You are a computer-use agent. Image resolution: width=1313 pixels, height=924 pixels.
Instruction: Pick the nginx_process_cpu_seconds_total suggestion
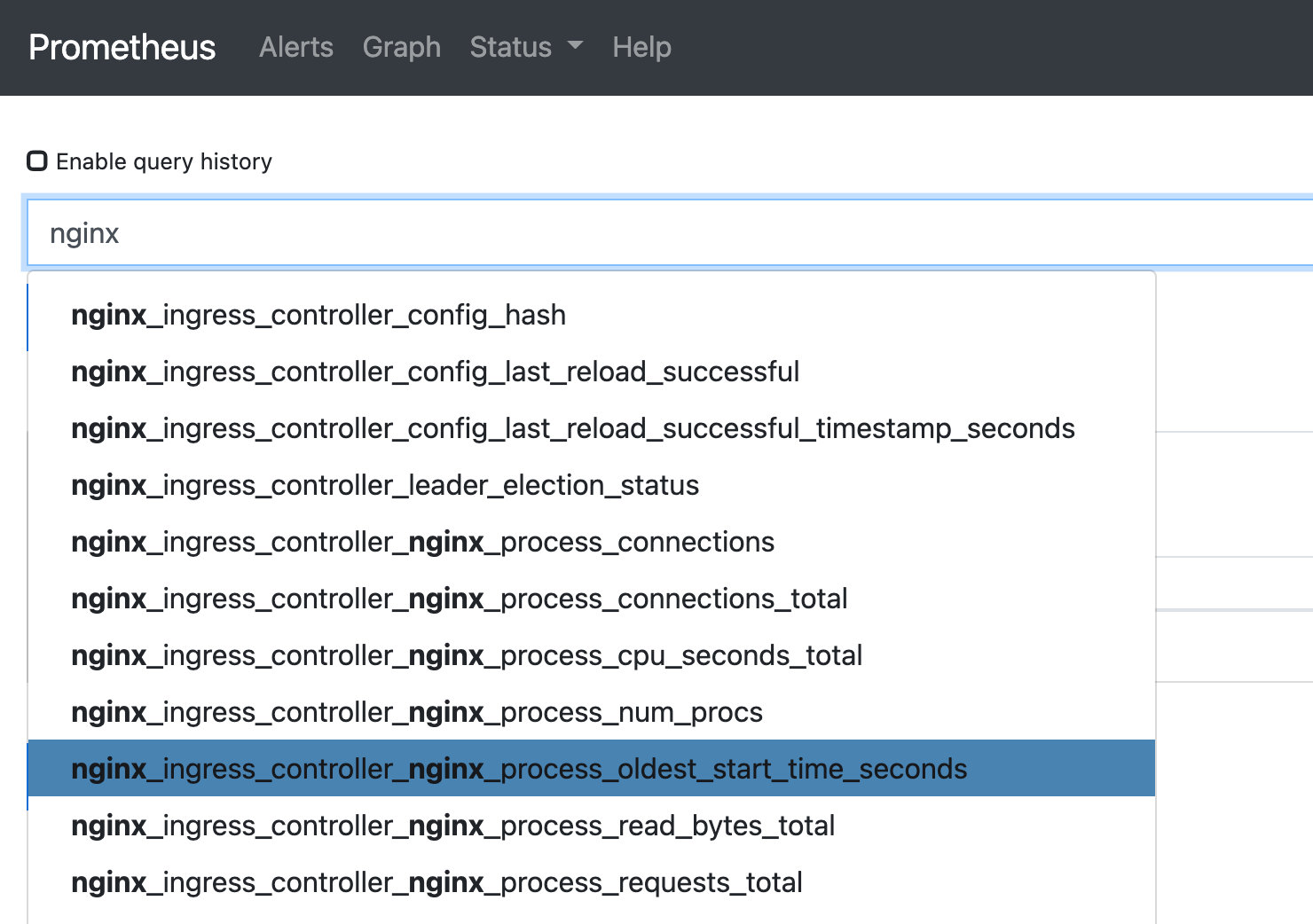[x=467, y=656]
